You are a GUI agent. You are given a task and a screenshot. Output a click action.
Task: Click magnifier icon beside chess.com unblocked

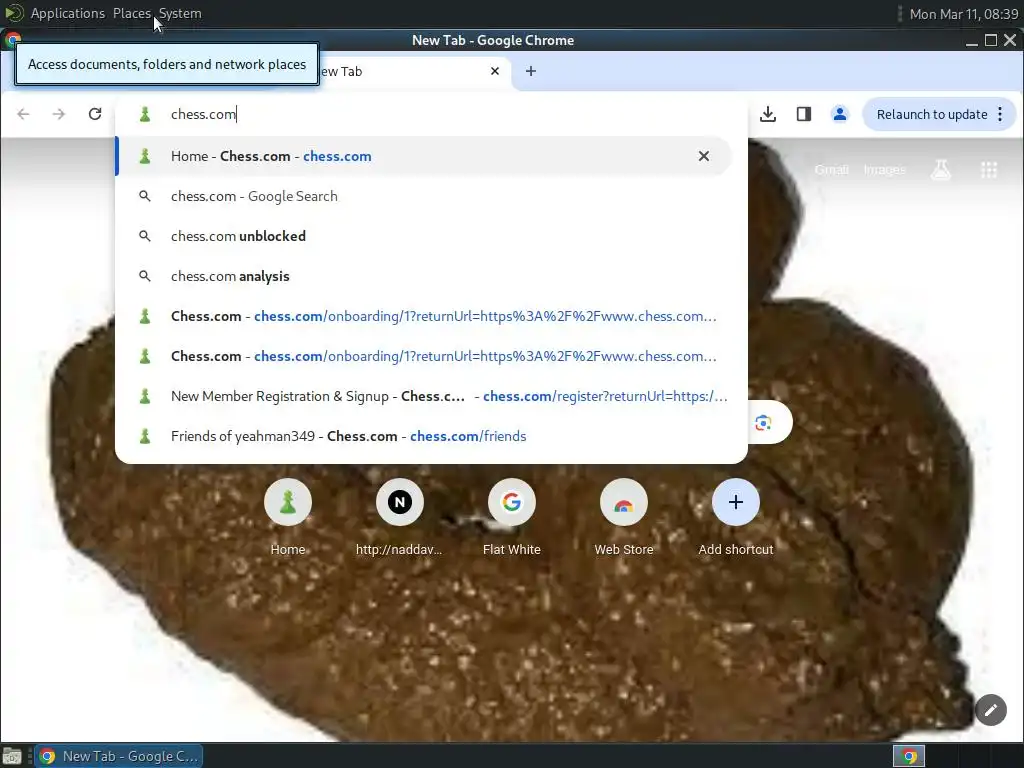pyautogui.click(x=145, y=236)
